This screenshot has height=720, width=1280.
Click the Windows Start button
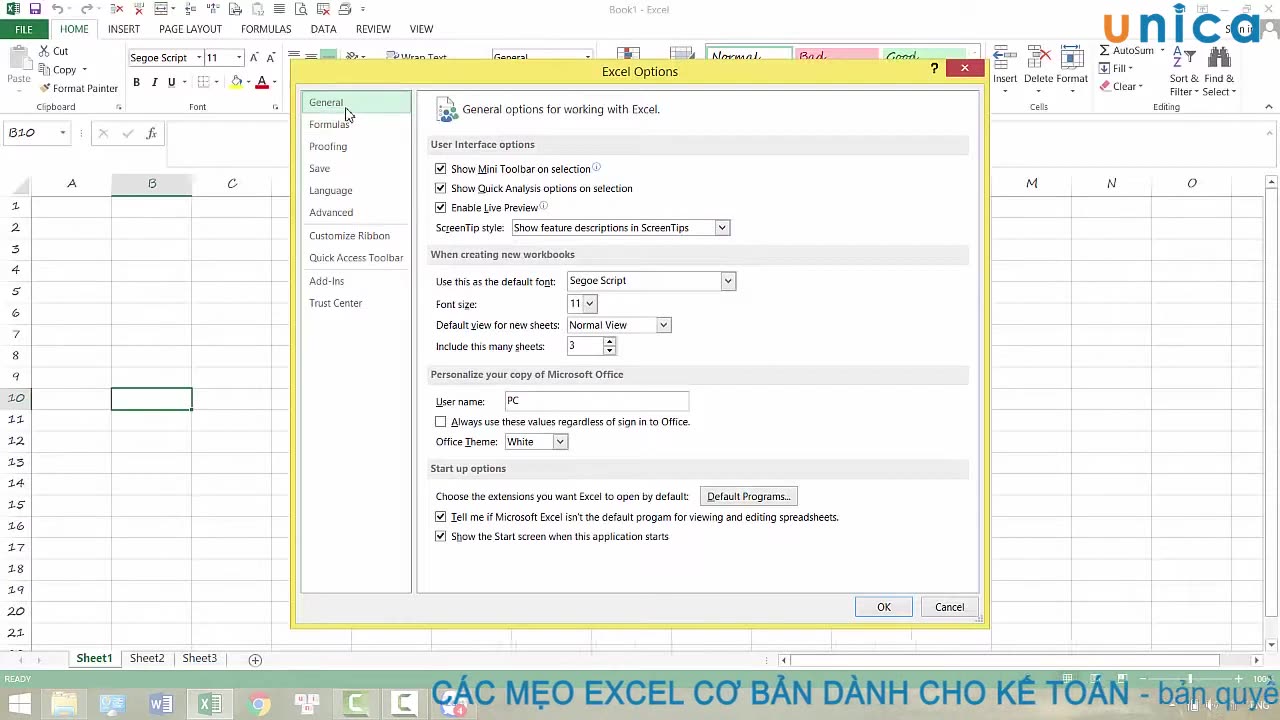click(19, 705)
